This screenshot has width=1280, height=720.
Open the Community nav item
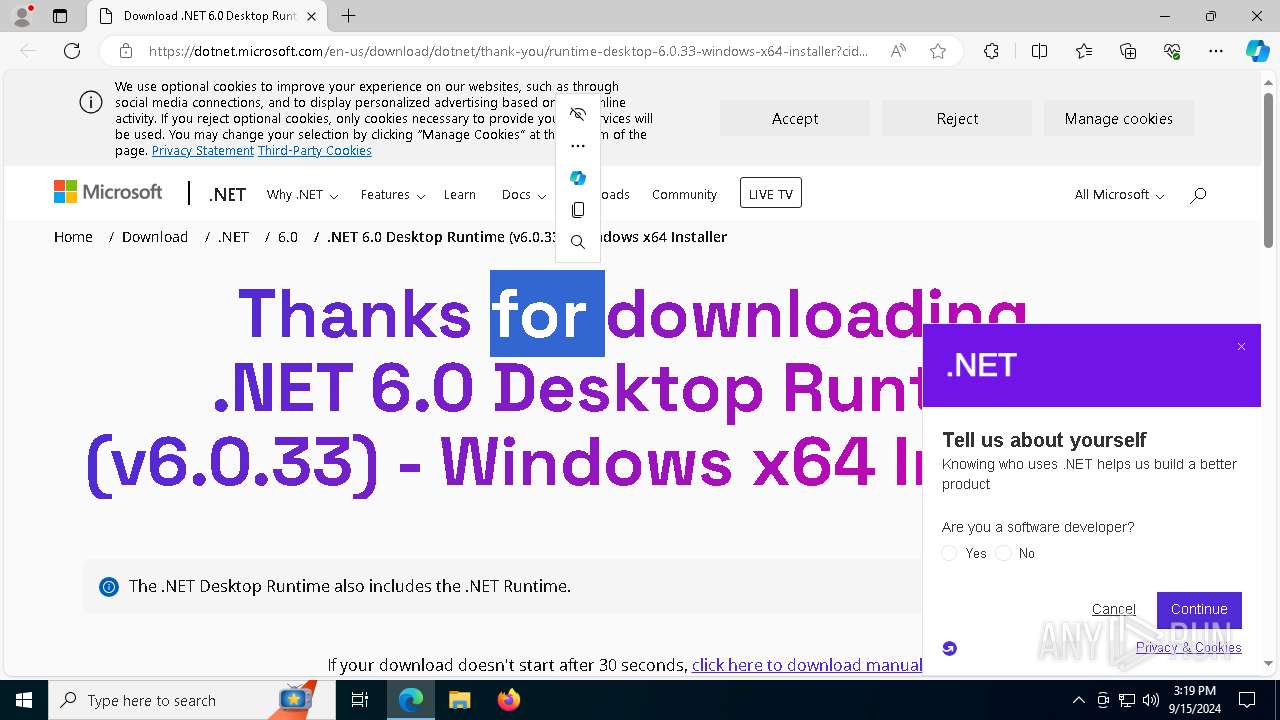coord(684,195)
